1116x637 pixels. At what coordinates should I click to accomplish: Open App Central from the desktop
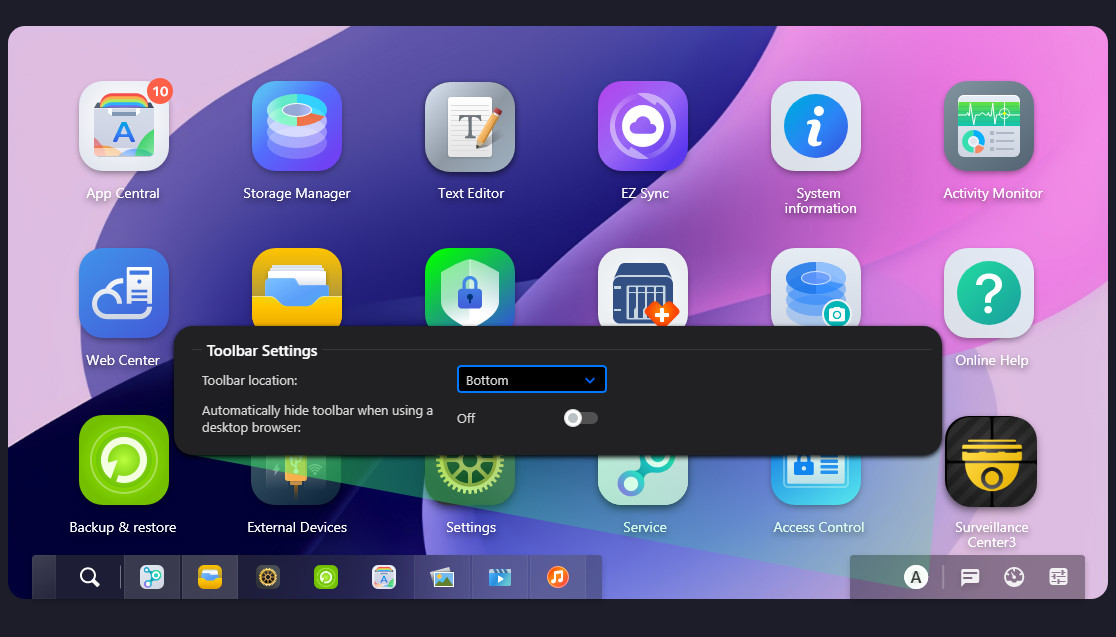[x=123, y=126]
